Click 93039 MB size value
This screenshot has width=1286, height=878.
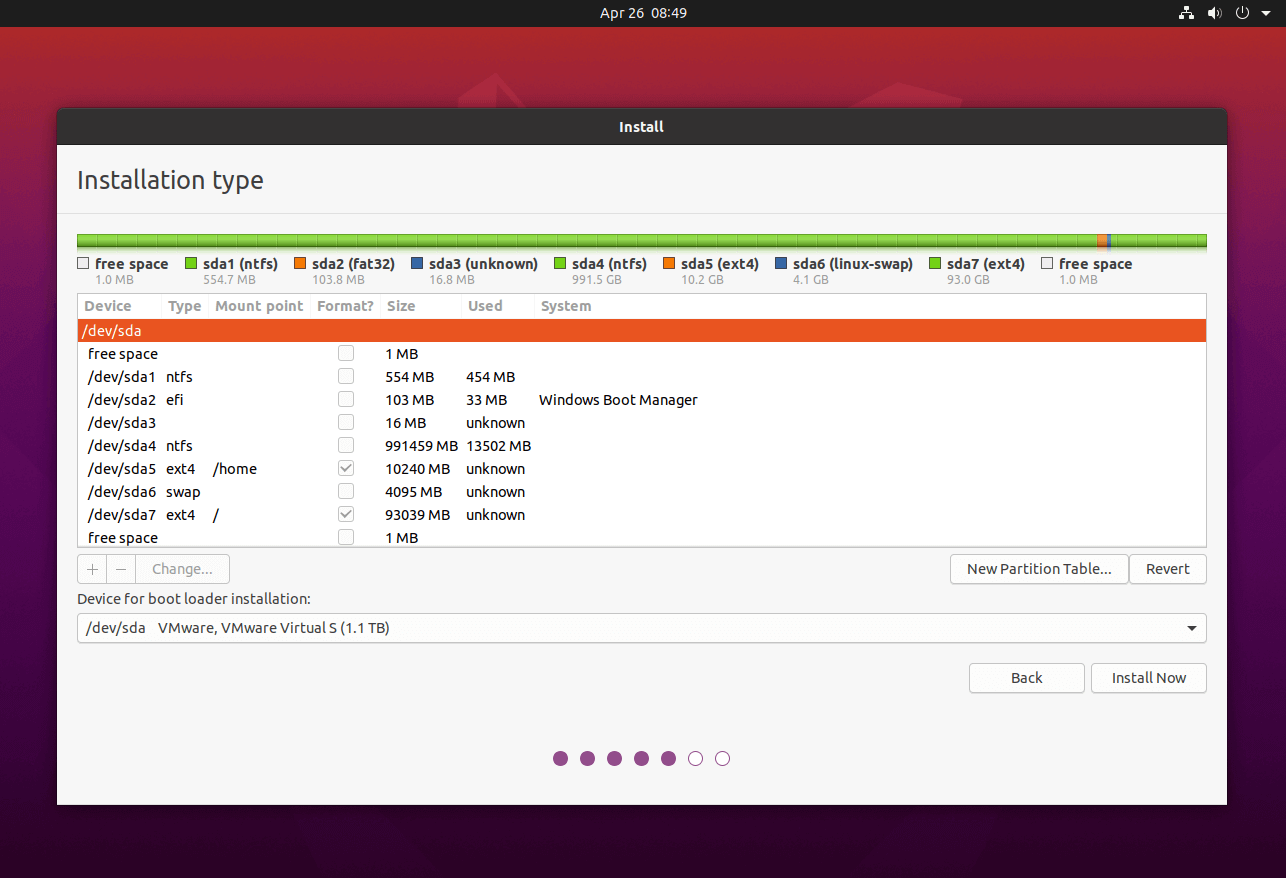[417, 515]
